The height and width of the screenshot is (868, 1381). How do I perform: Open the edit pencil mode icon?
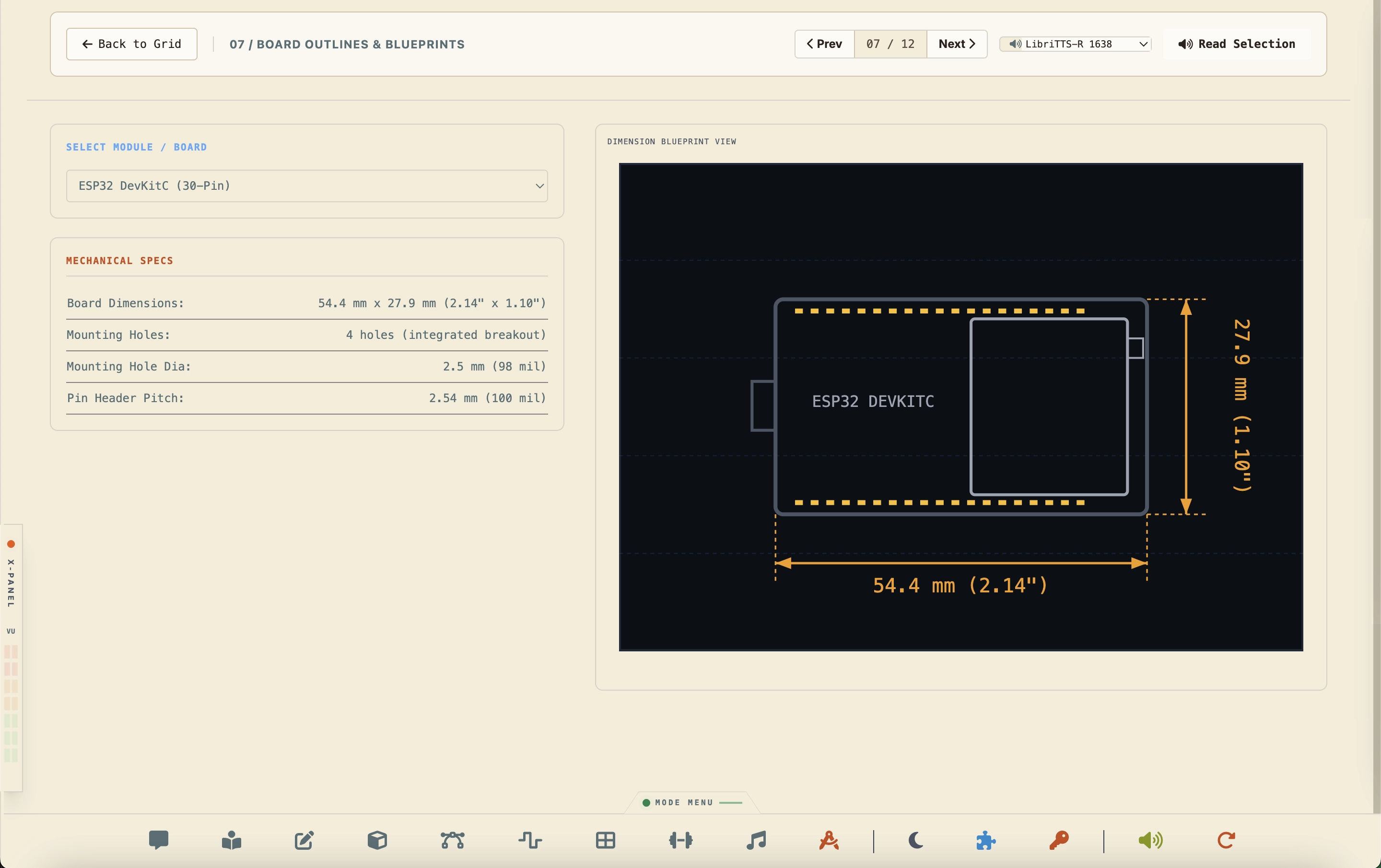tap(304, 840)
